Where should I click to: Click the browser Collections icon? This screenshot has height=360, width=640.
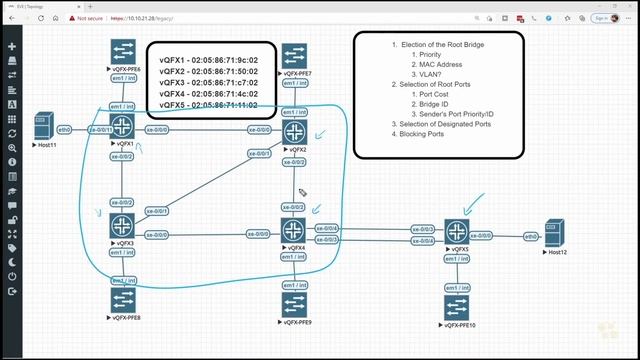[x=582, y=18]
